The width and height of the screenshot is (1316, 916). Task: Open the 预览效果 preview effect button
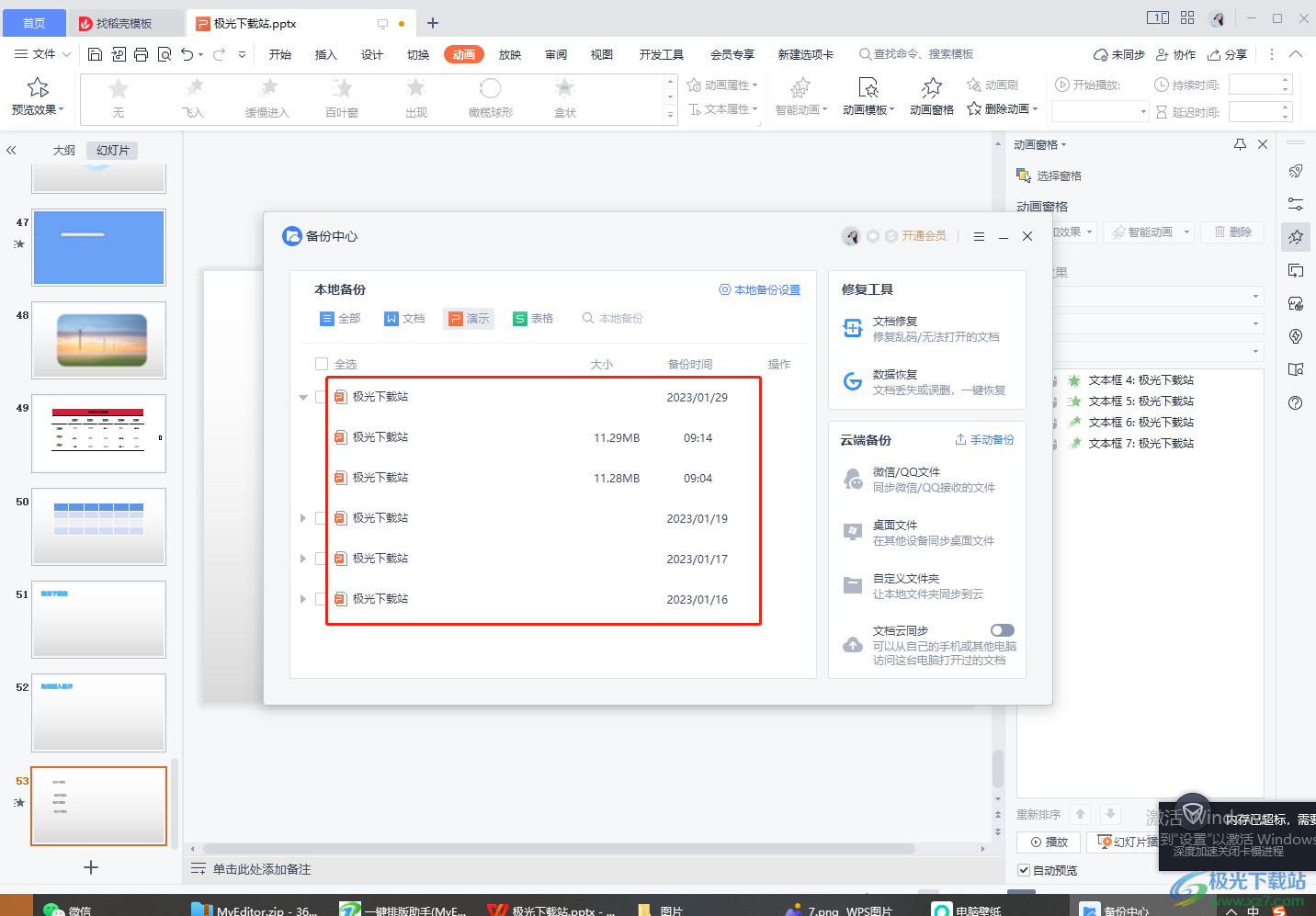[38, 96]
